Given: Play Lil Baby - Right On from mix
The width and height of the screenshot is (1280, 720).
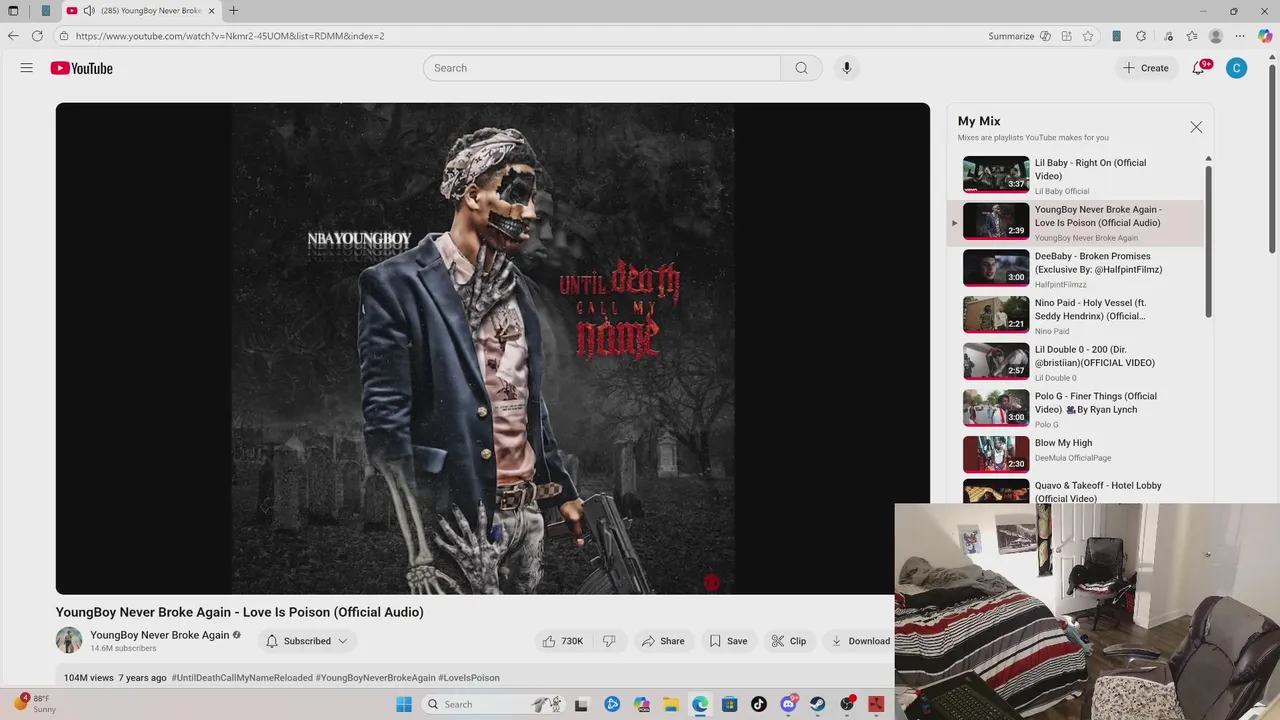Looking at the screenshot, I should point(1076,174).
